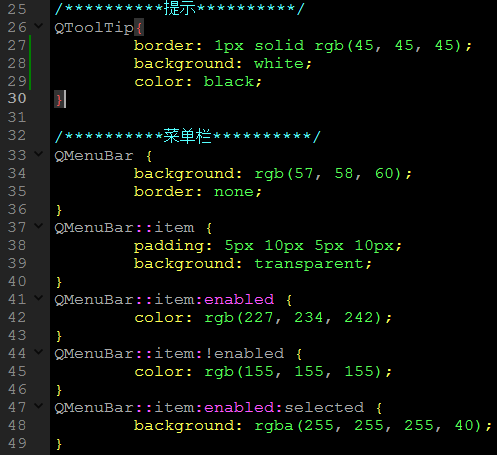
Task: Click the 菜单栏 comment heading
Action: coord(187,136)
